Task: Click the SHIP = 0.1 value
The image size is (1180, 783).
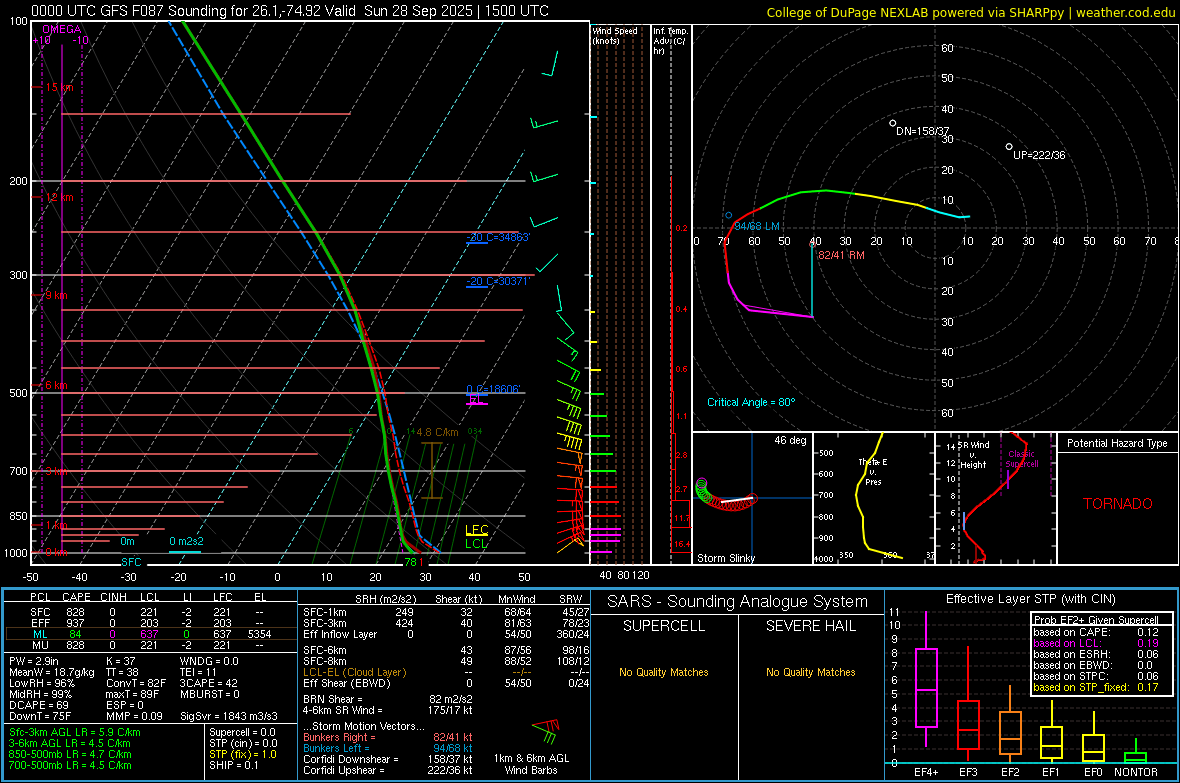Action: click(x=234, y=765)
